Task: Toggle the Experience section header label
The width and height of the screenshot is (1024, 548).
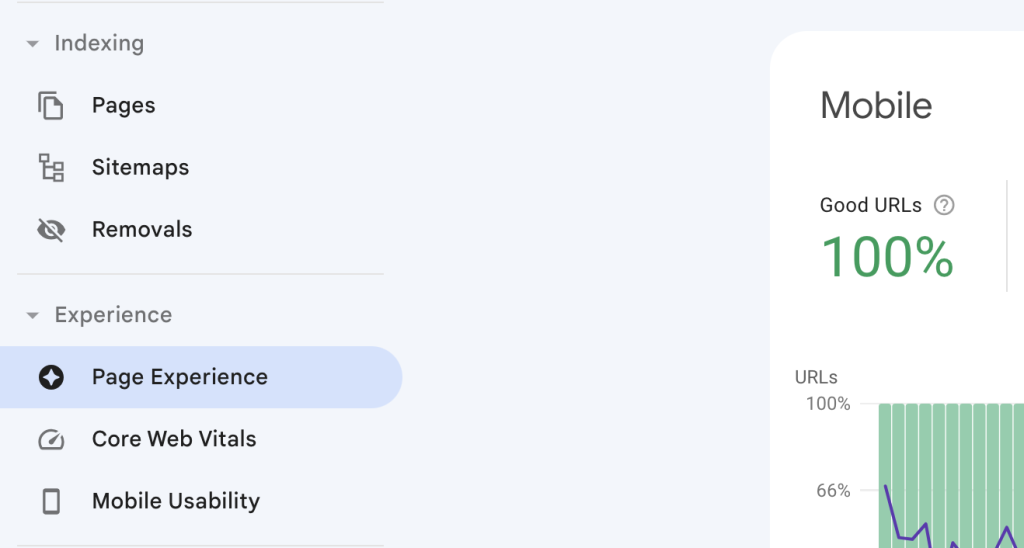Action: [x=113, y=315]
